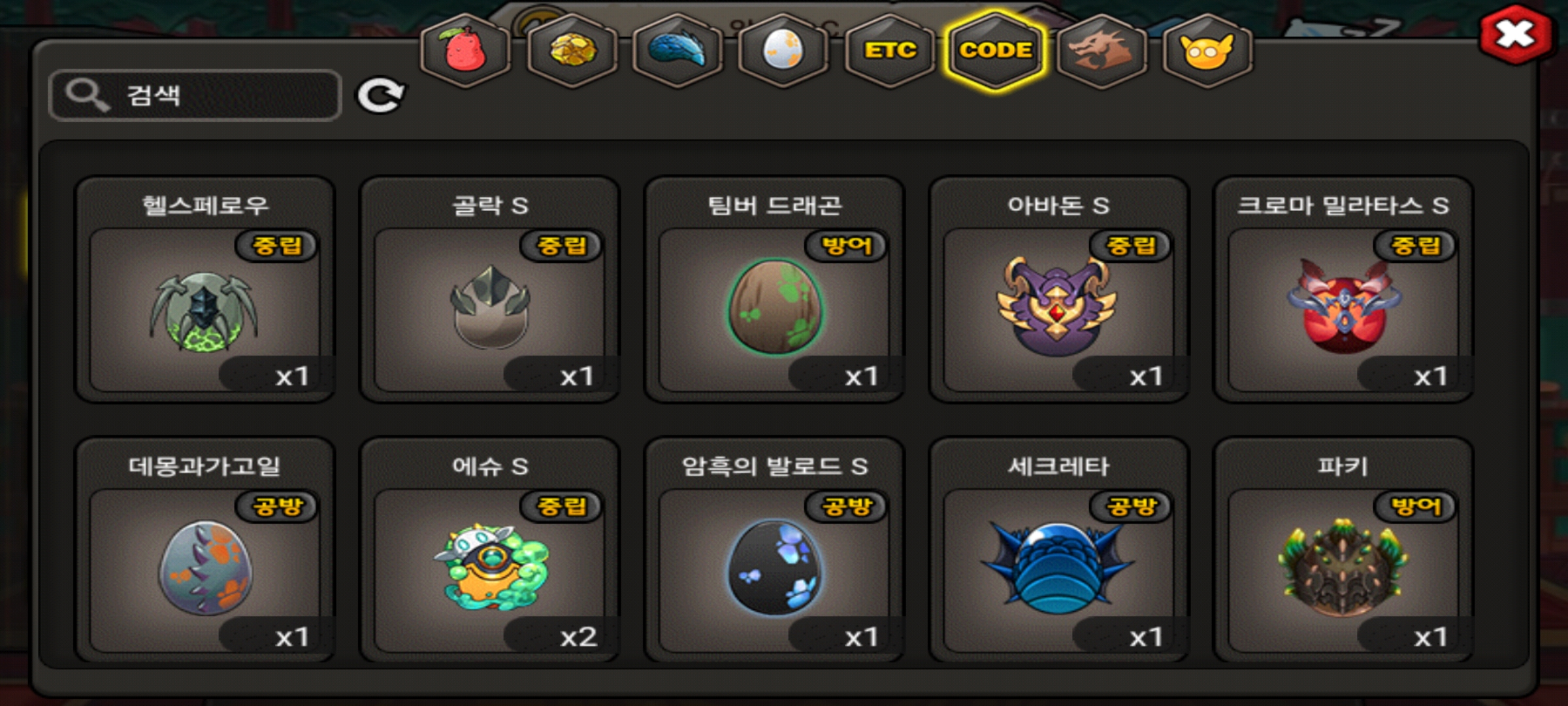Close the inventory with the red X
Viewport: 1568px width, 706px height.
click(x=1516, y=34)
